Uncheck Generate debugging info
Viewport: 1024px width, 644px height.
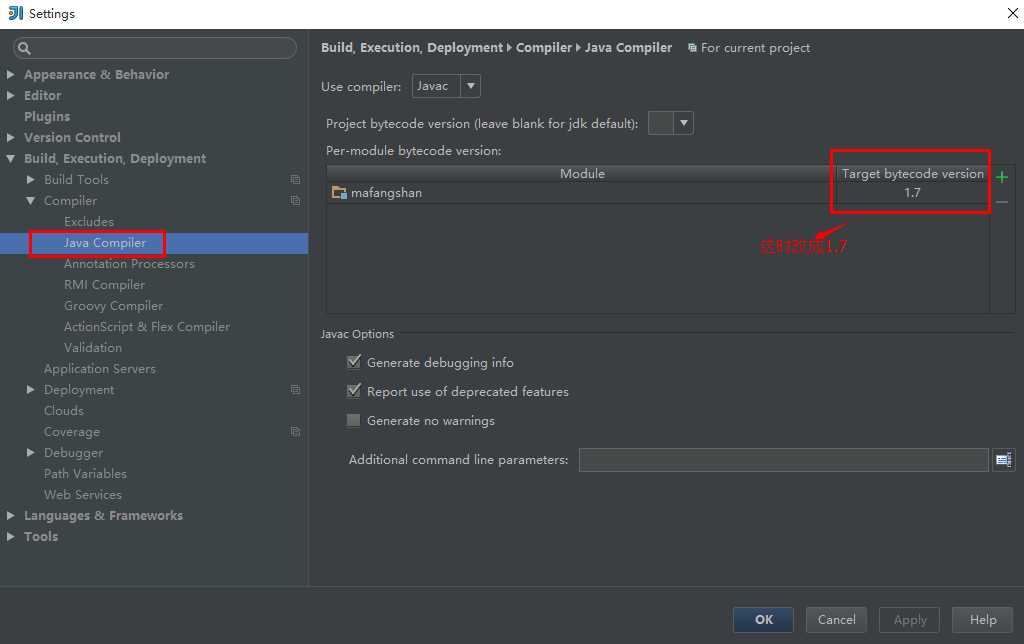pyautogui.click(x=353, y=362)
